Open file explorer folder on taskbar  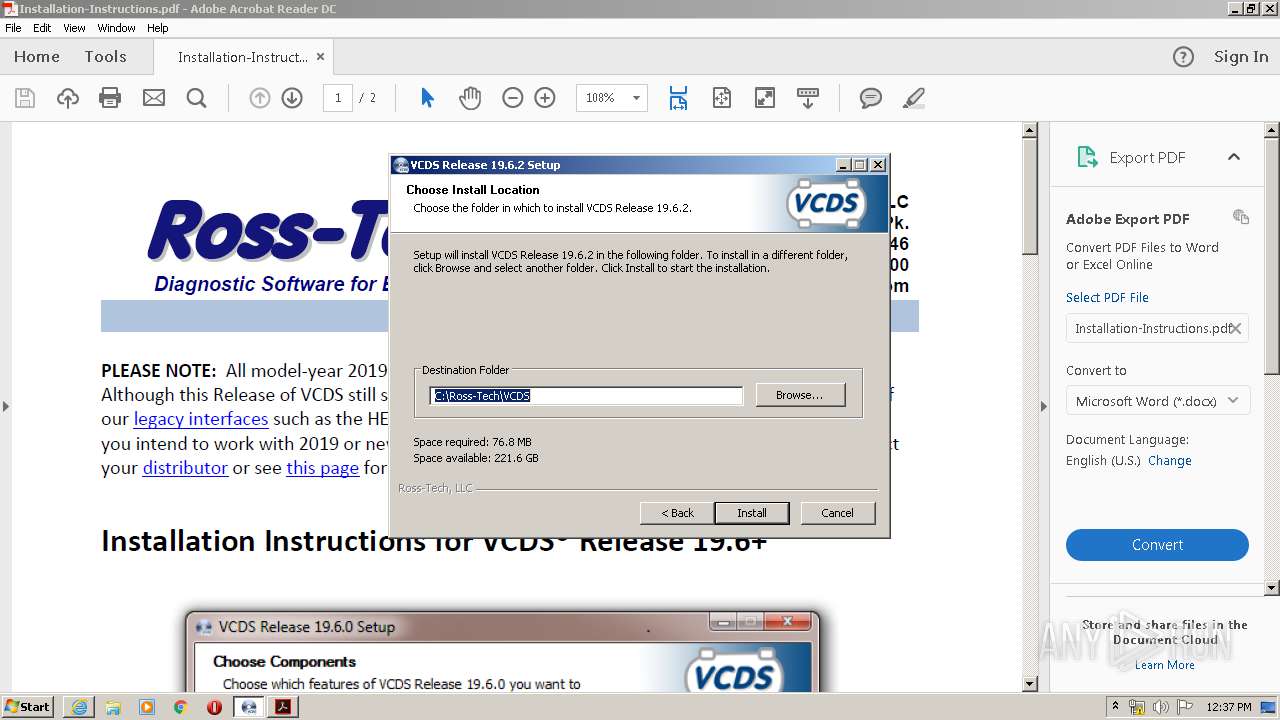point(113,707)
